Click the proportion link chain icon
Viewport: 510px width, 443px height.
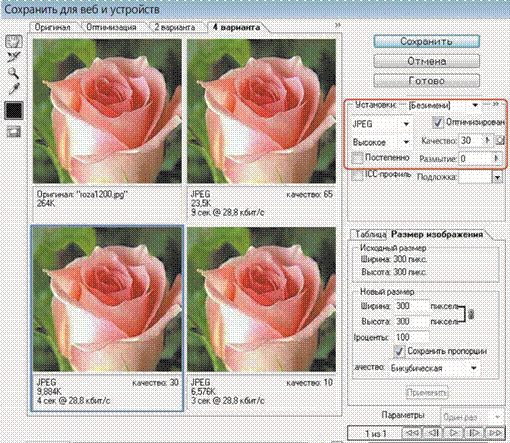tap(471, 314)
